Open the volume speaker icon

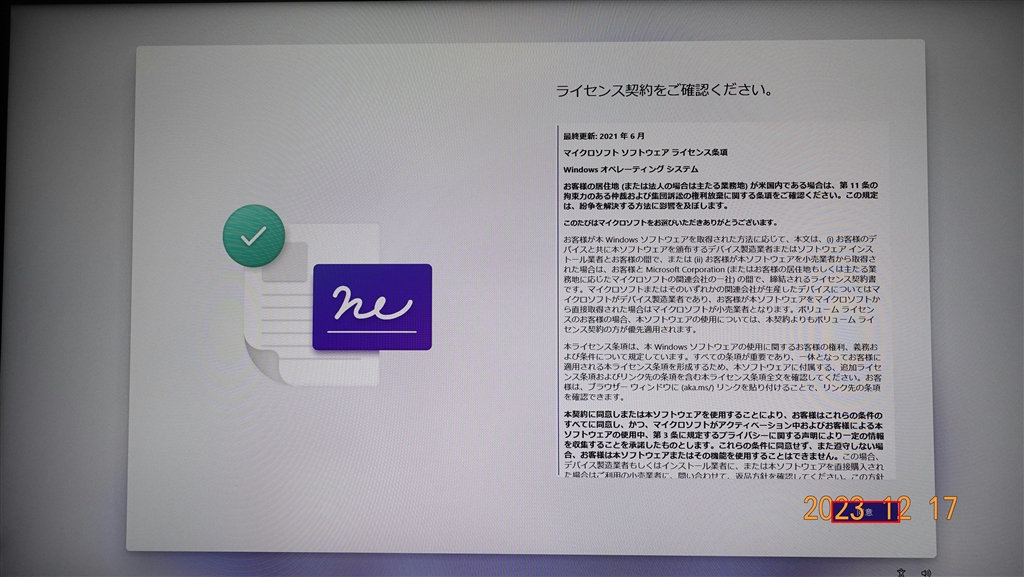click(x=926, y=572)
